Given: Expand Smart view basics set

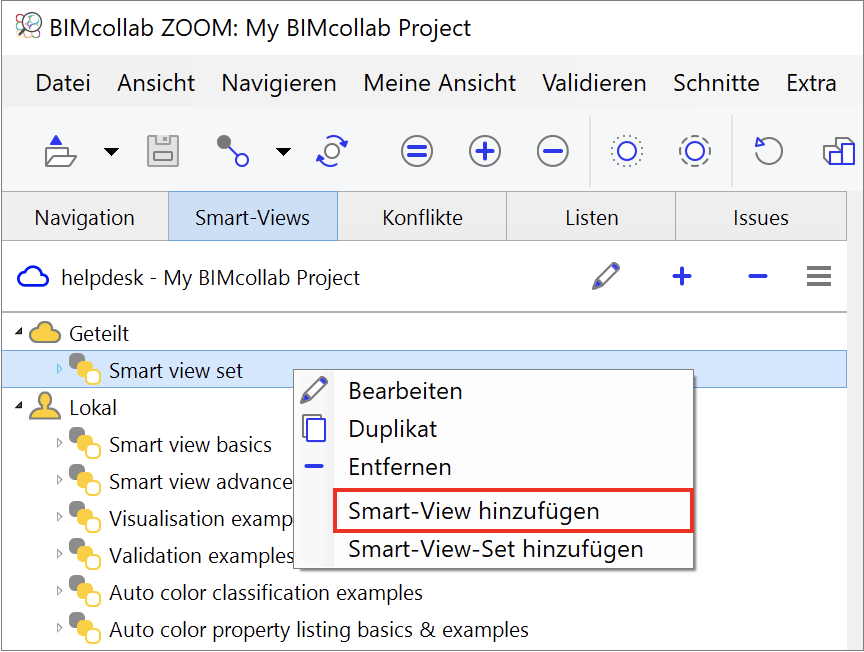Looking at the screenshot, I should (x=59, y=443).
